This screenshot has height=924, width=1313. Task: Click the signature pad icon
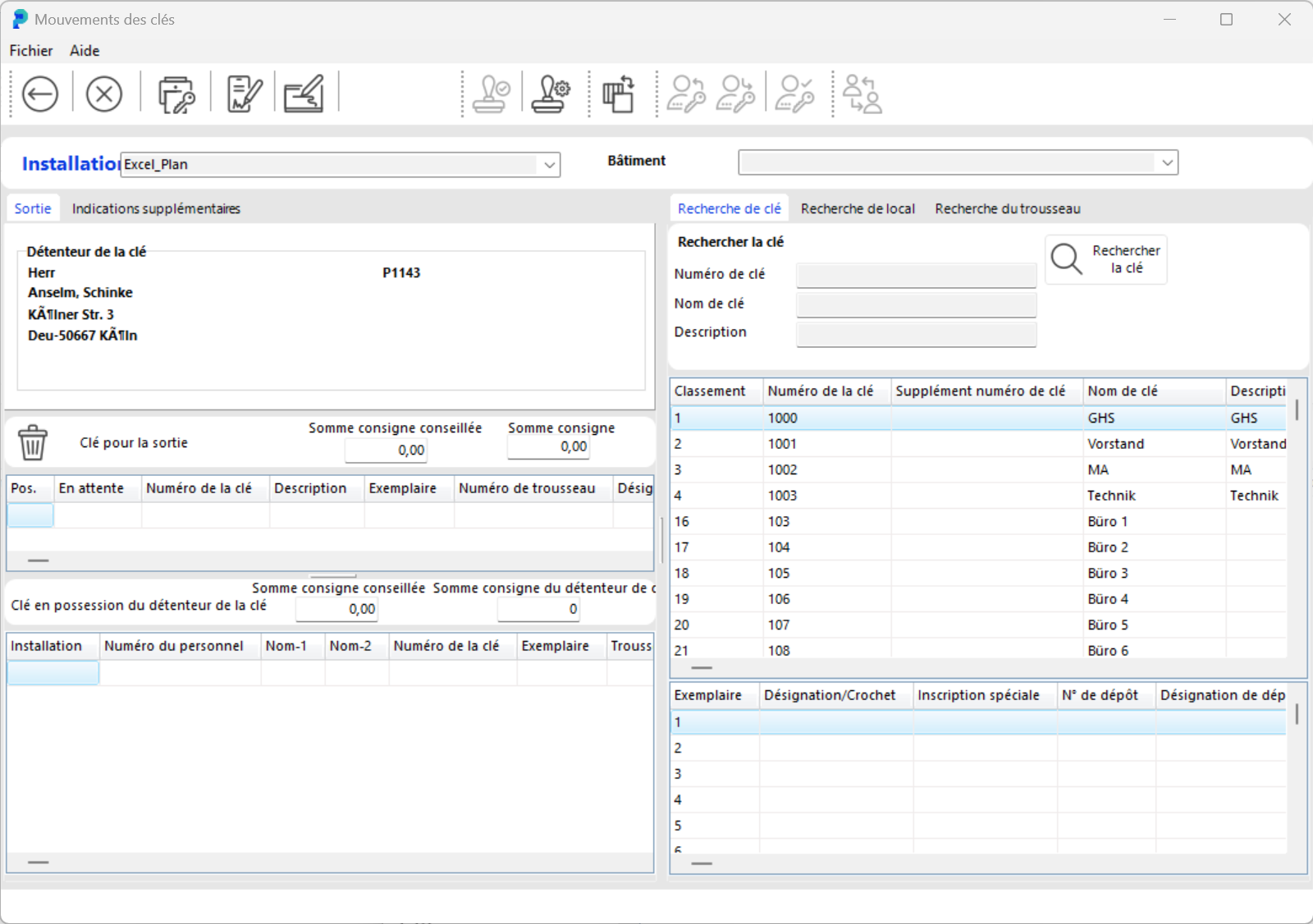tap(304, 94)
